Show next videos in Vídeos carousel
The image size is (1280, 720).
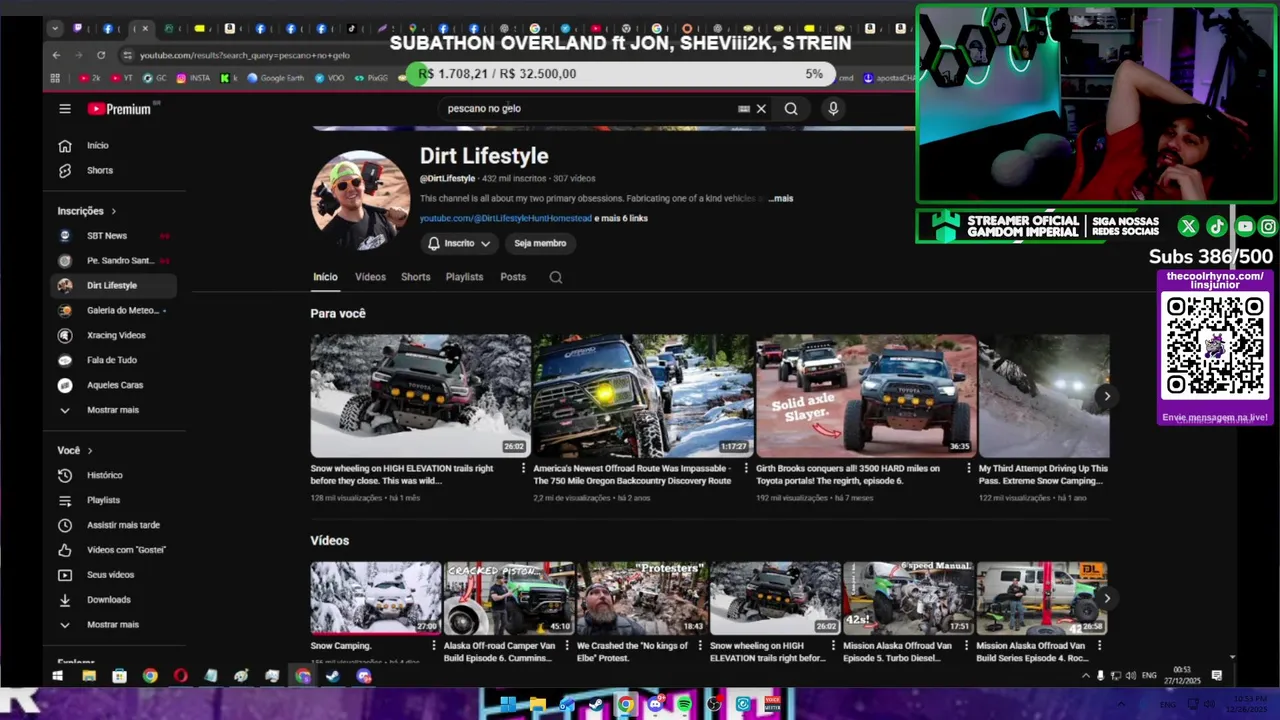[1107, 598]
